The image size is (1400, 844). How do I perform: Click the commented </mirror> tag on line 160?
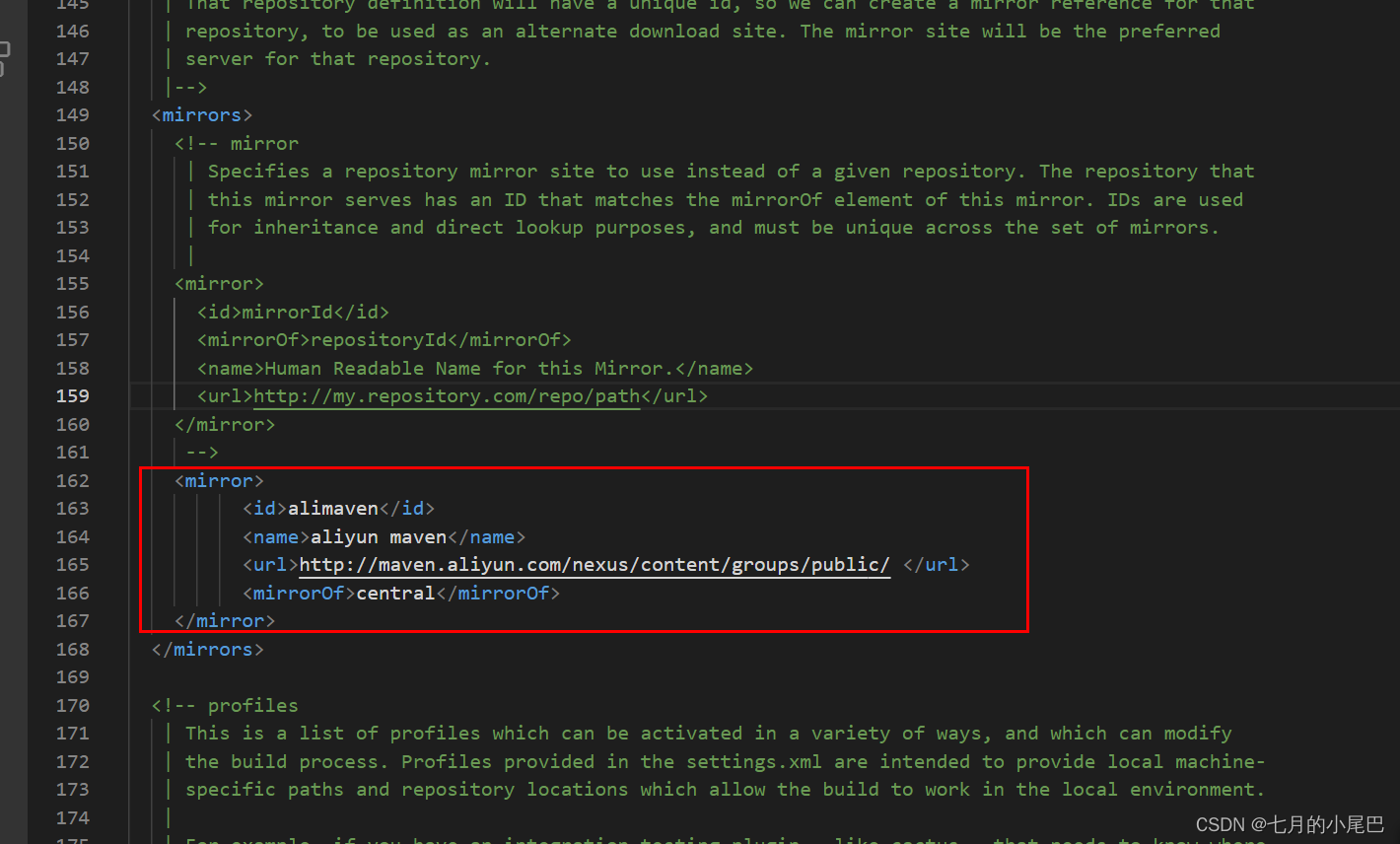[x=225, y=425]
